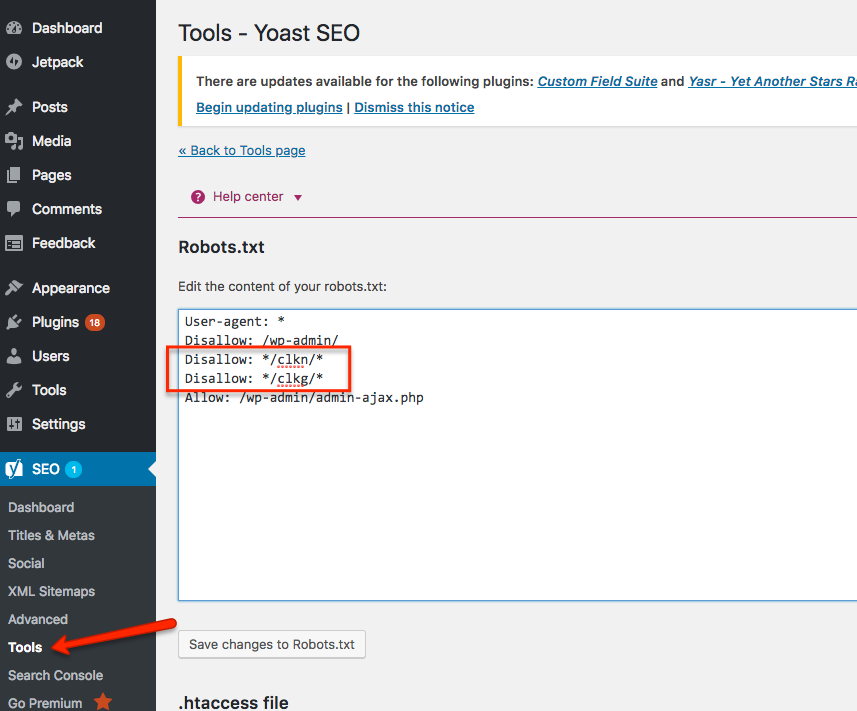Click the Posts pushpin icon

pyautogui.click(x=14, y=107)
